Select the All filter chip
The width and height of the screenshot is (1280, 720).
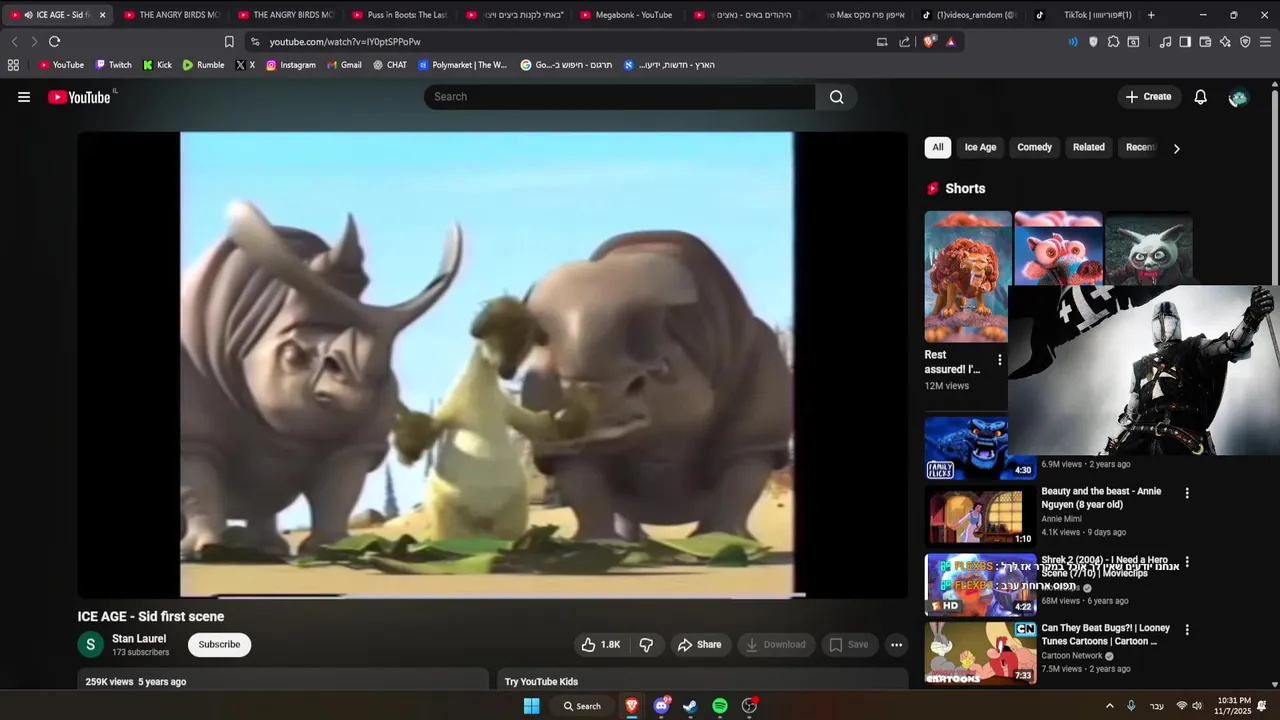(x=938, y=147)
